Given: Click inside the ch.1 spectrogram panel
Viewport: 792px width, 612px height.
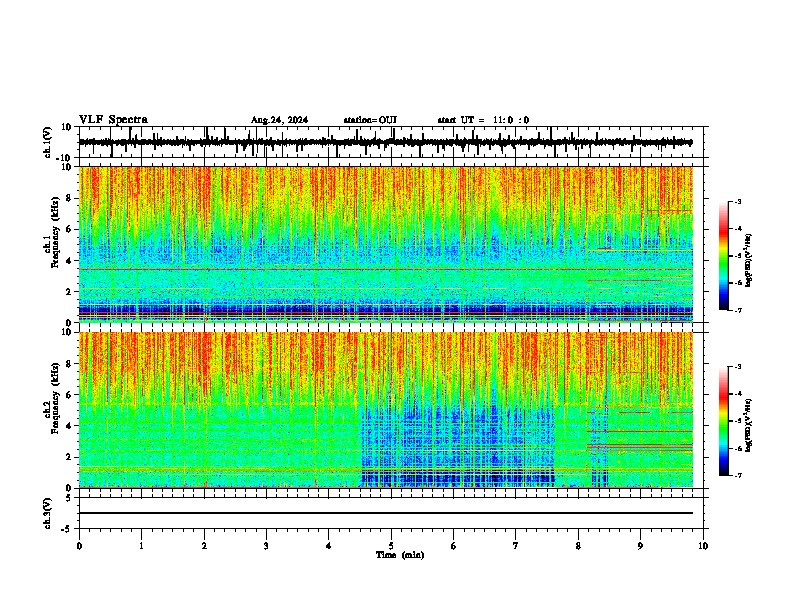Looking at the screenshot, I should 386,244.
